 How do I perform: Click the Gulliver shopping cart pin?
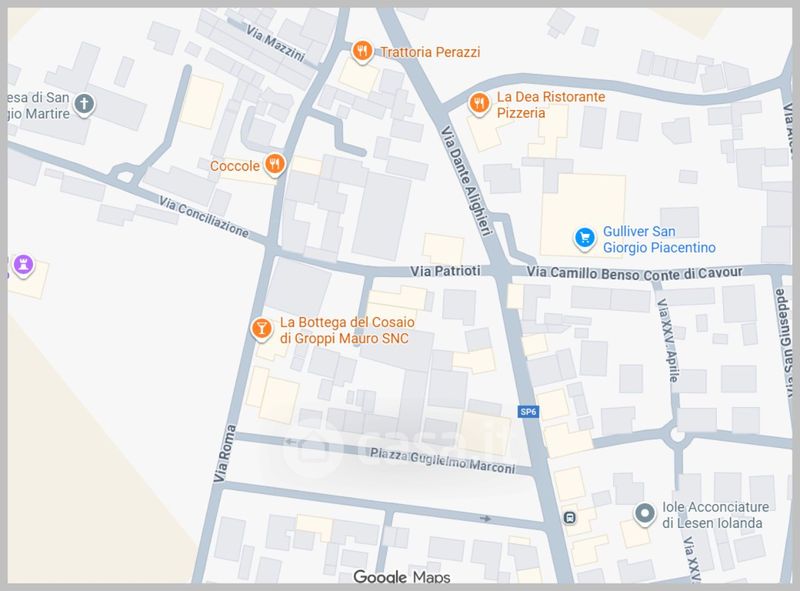point(585,238)
